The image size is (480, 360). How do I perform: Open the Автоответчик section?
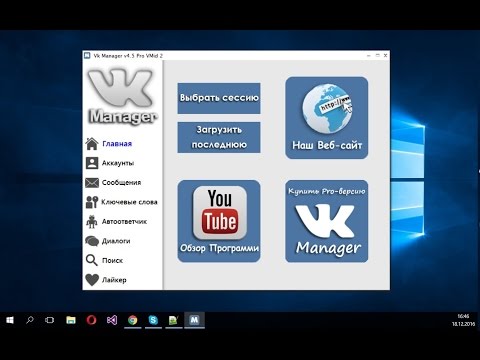point(124,222)
